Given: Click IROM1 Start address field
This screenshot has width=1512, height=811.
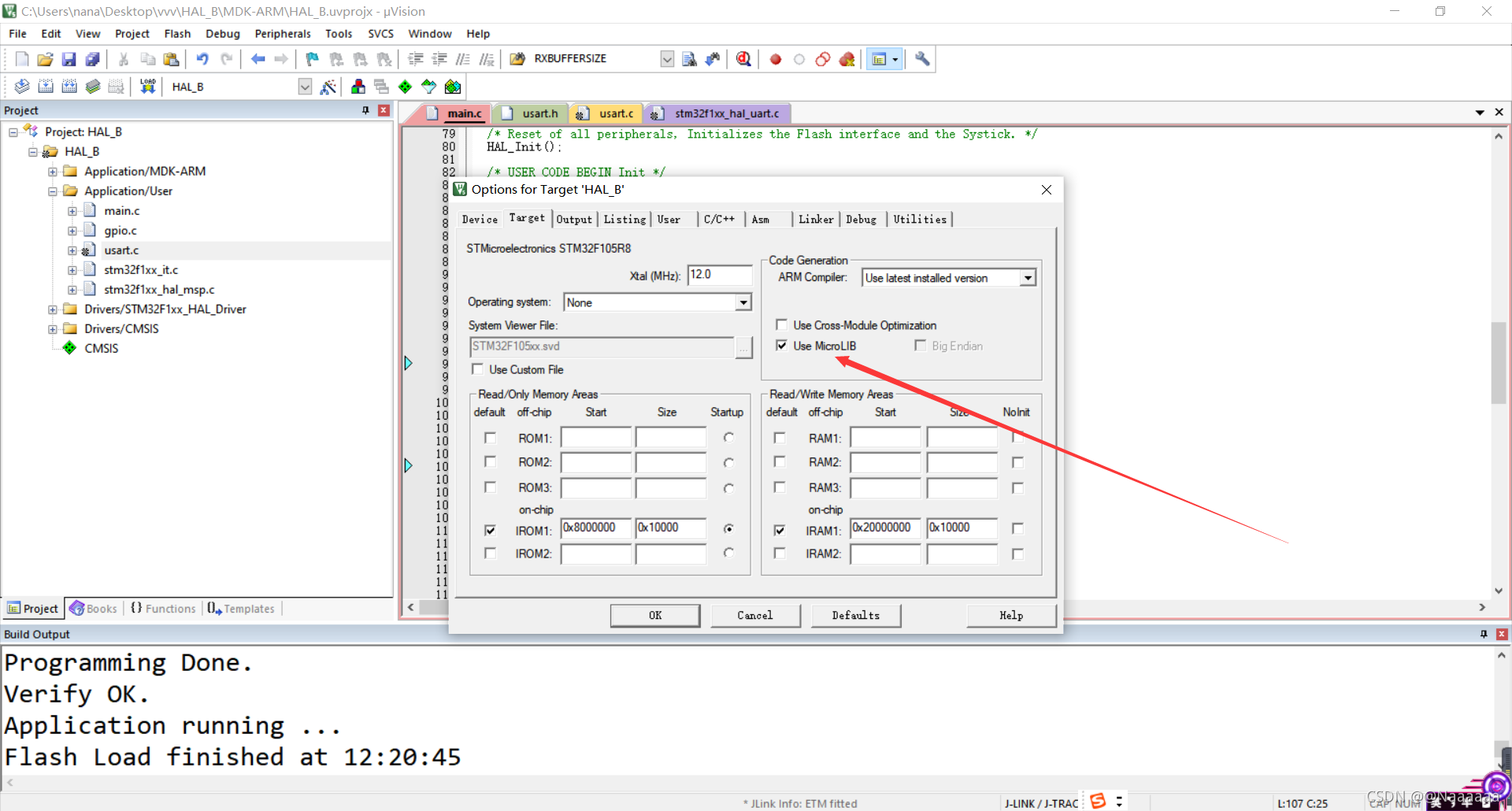Looking at the screenshot, I should click(x=596, y=528).
